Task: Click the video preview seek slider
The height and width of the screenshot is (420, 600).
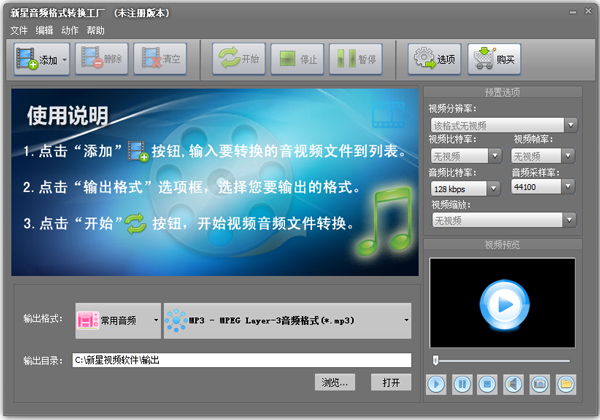Action: 502,360
